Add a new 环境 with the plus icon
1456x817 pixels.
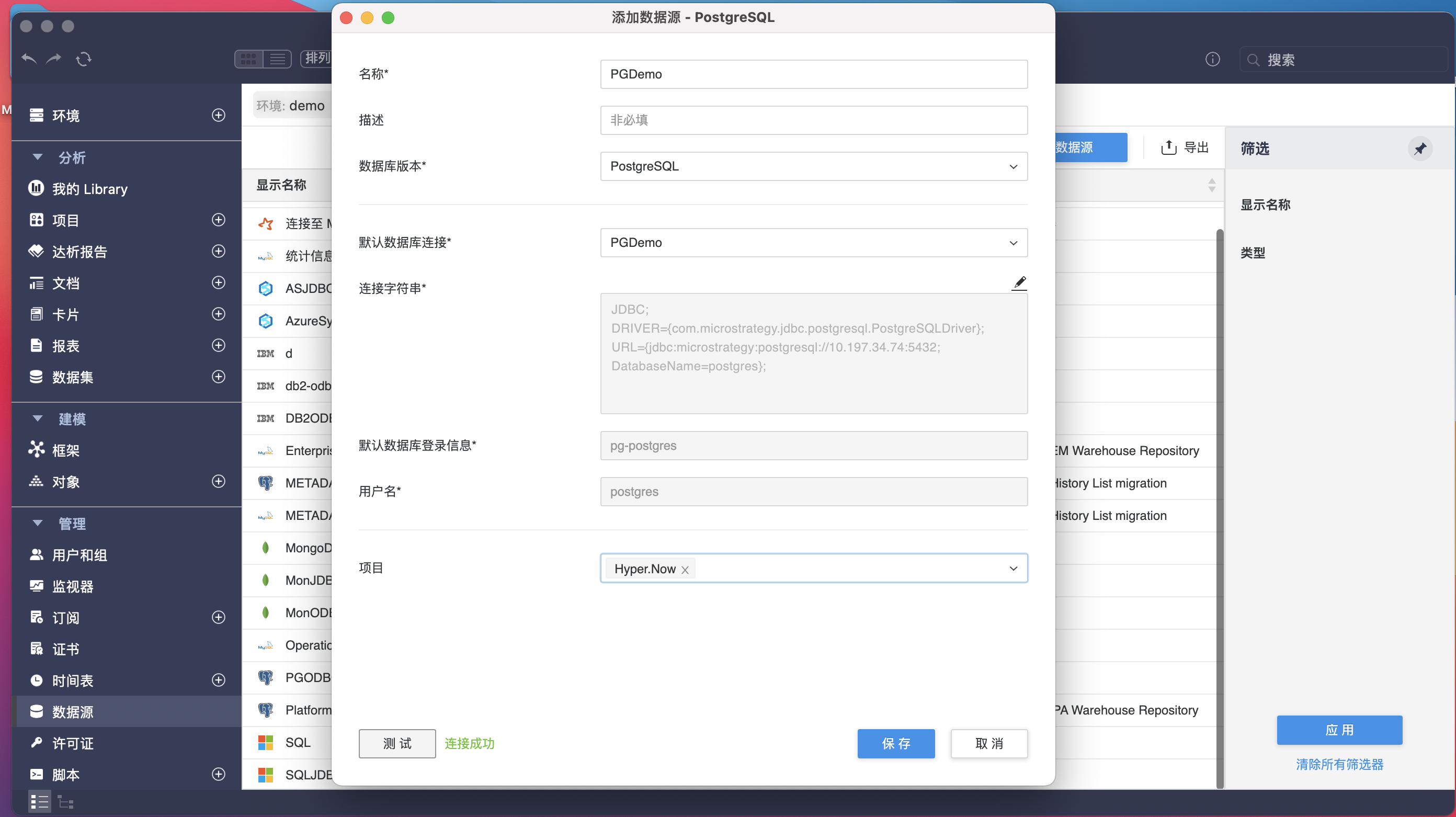[x=218, y=115]
